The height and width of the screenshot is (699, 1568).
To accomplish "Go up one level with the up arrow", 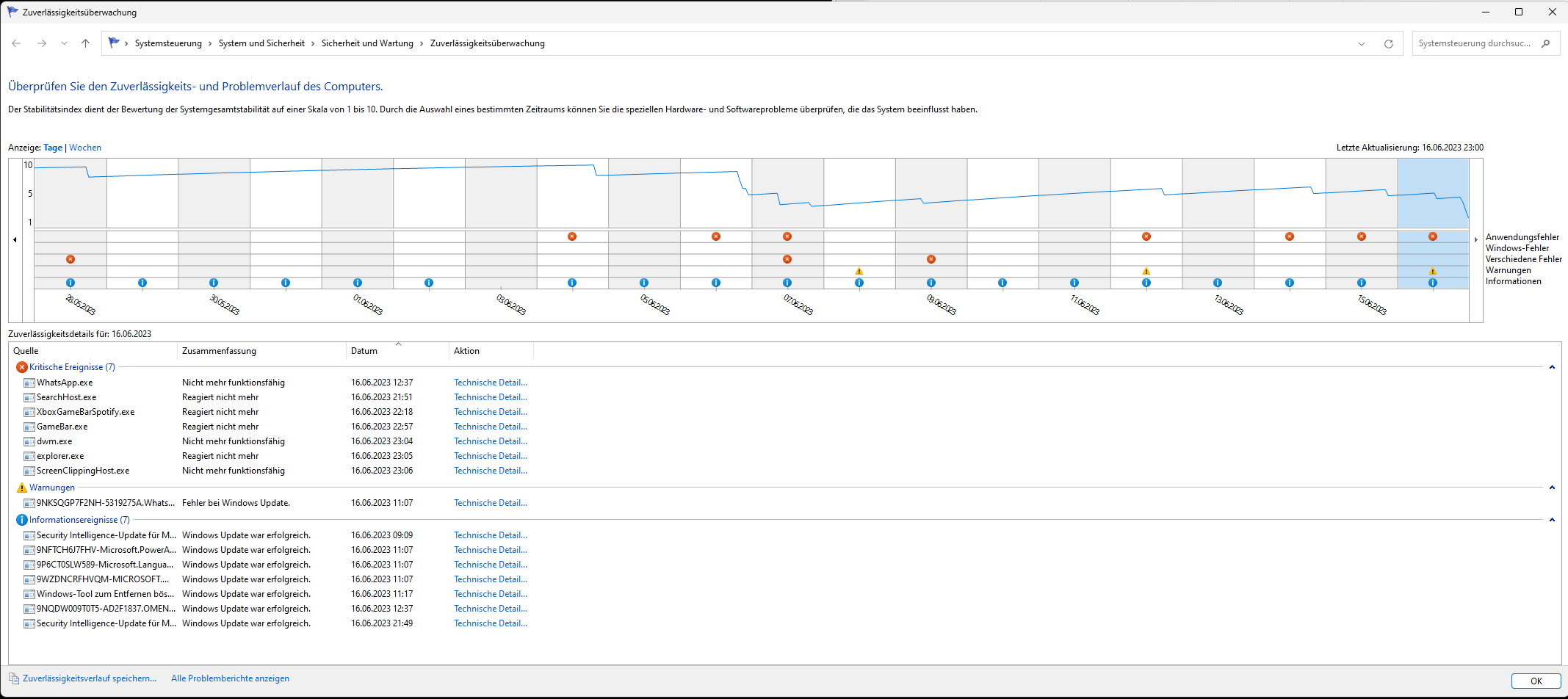I will (x=85, y=43).
